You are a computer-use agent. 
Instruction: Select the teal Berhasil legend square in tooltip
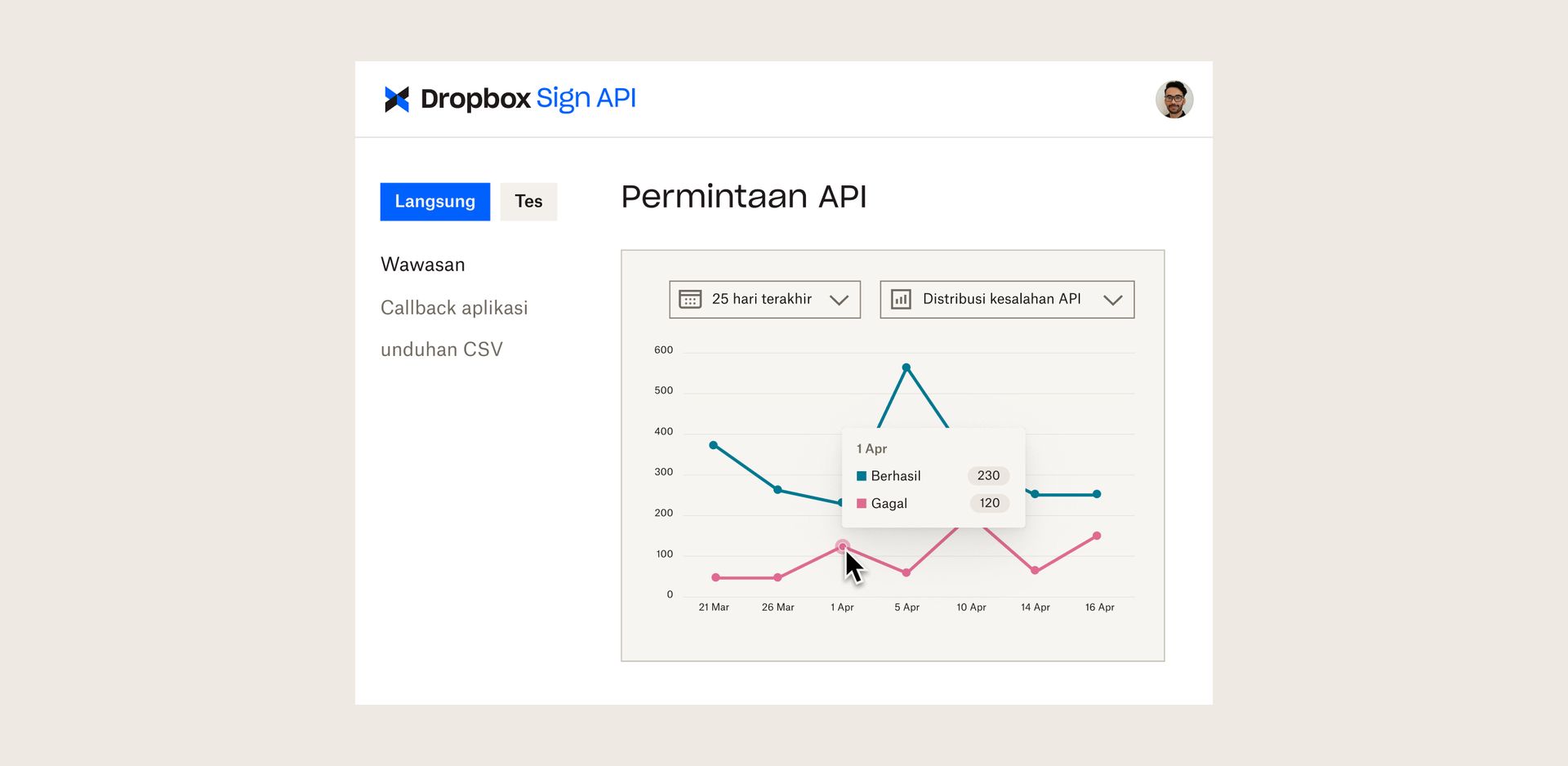tap(861, 475)
